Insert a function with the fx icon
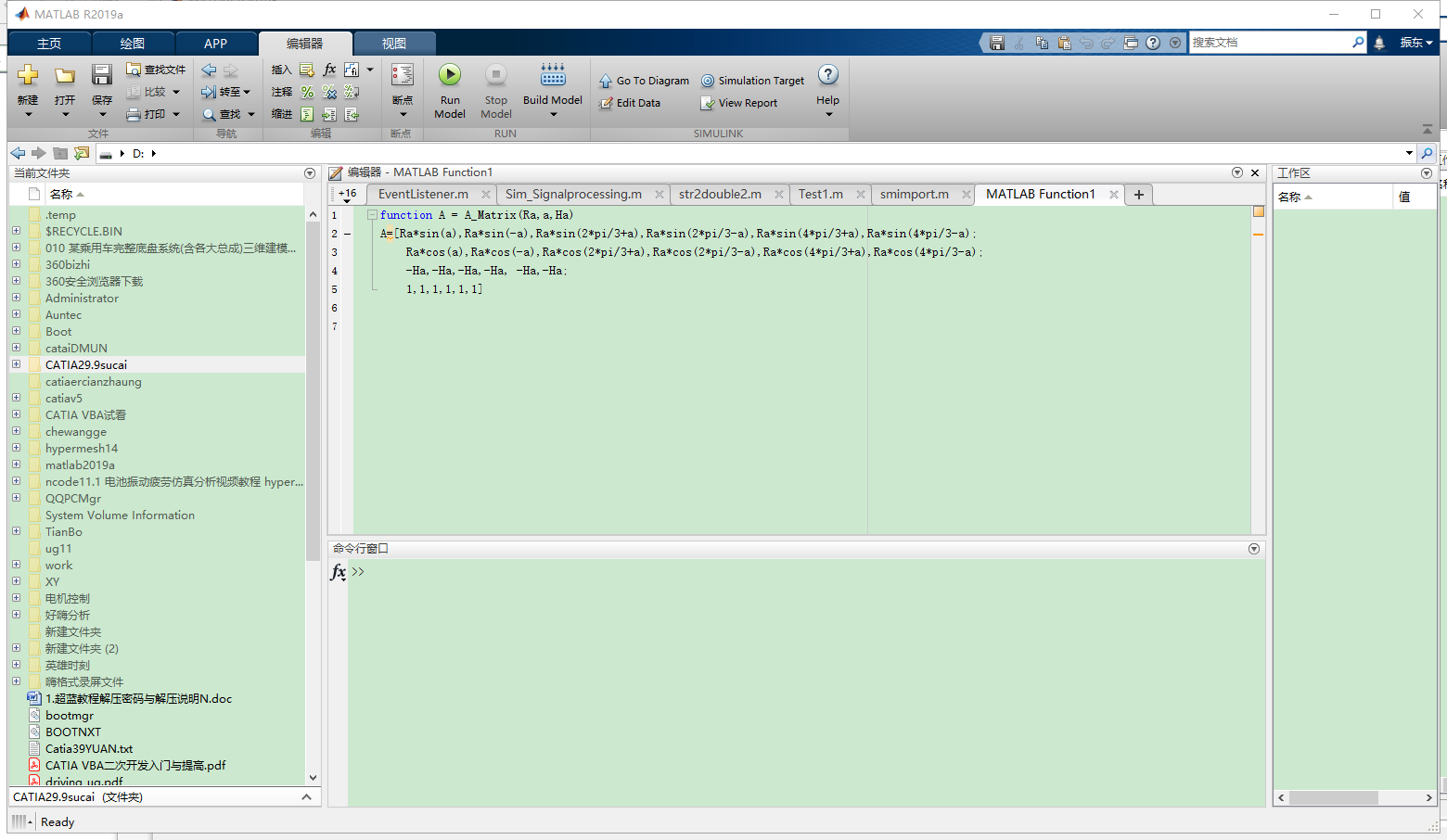Image resolution: width=1447 pixels, height=840 pixels. click(328, 69)
